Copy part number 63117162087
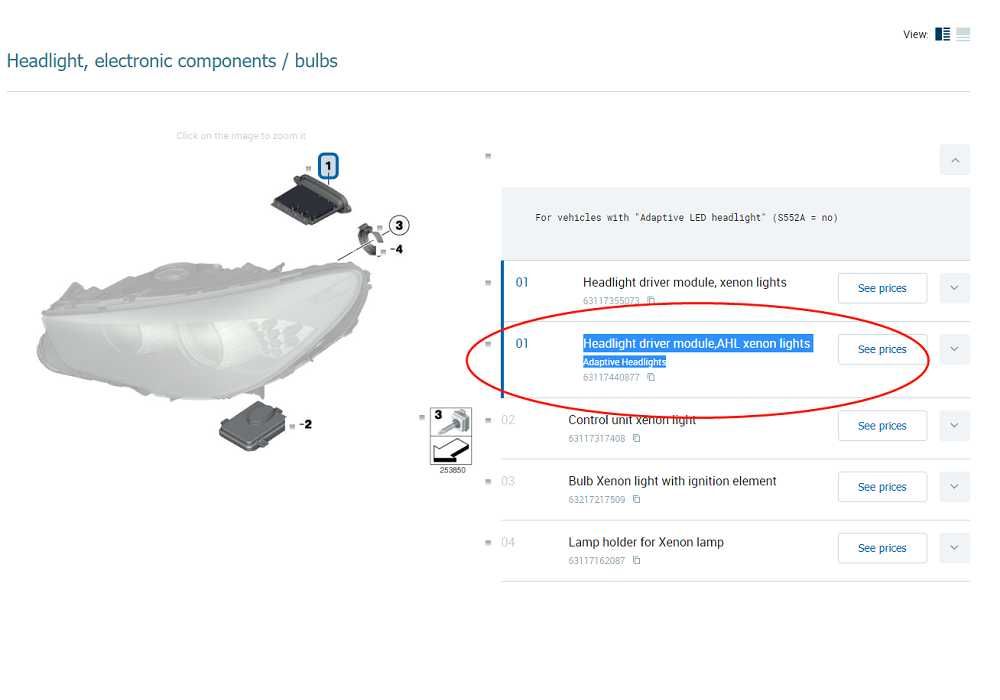 (636, 560)
